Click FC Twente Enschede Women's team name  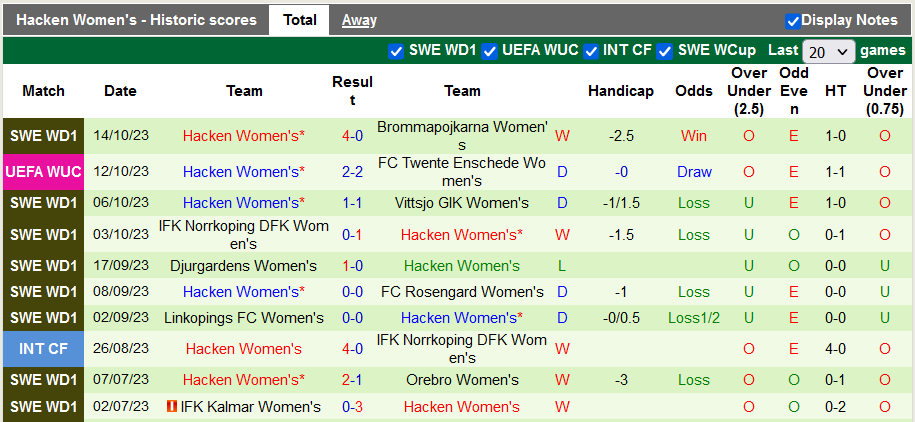click(x=462, y=172)
